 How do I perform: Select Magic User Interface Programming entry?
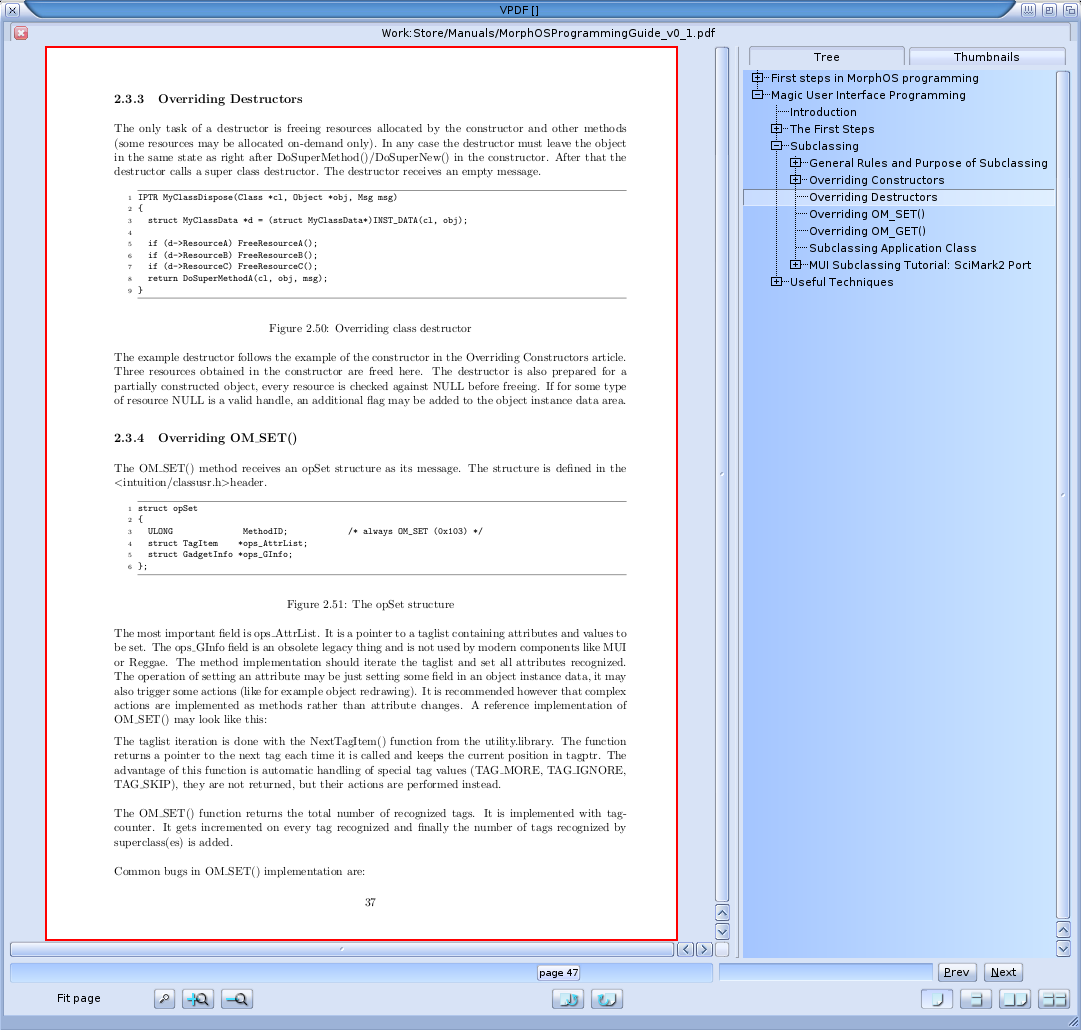point(868,95)
